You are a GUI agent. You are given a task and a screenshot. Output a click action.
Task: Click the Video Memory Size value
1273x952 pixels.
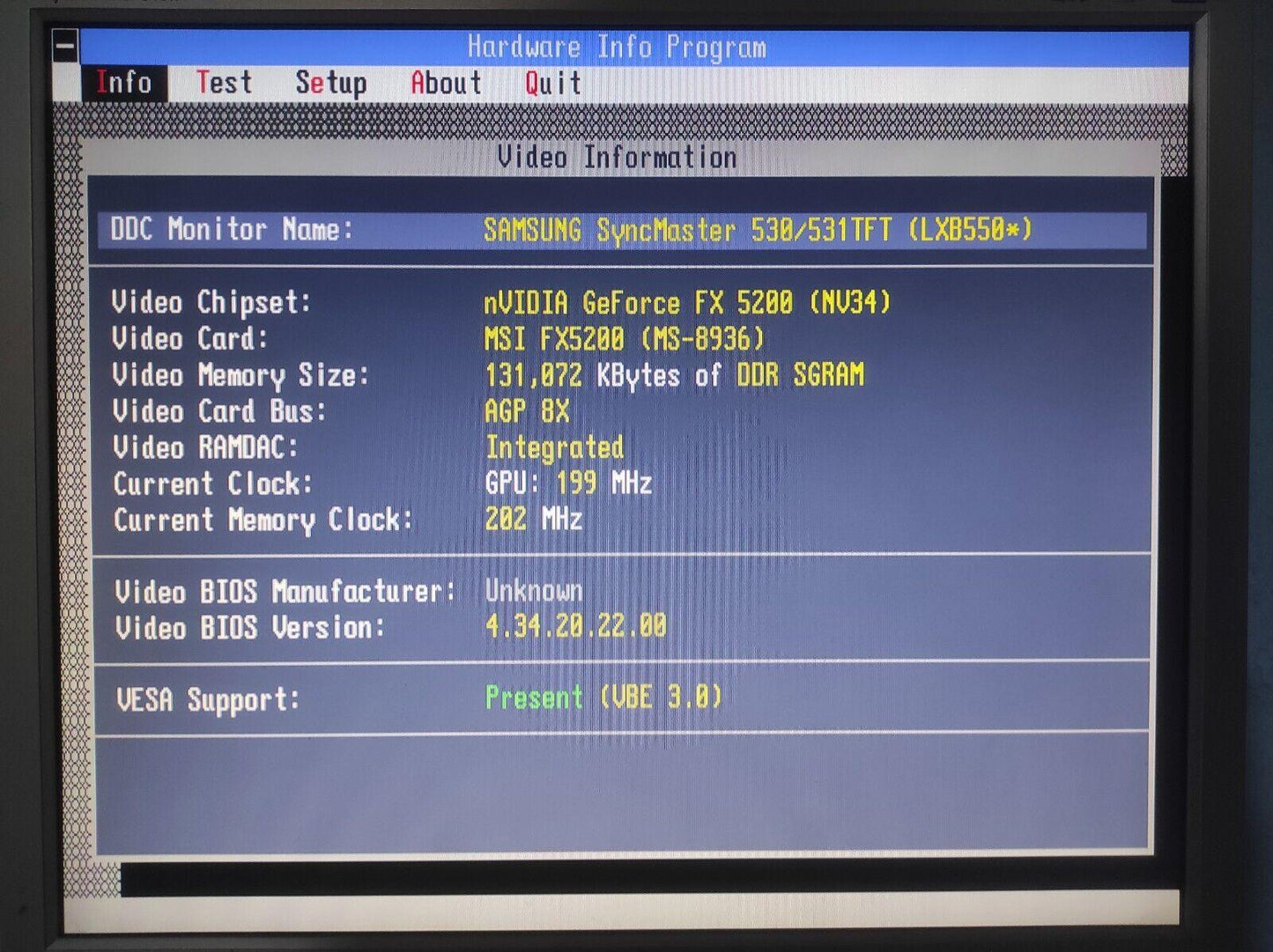[x=674, y=375]
